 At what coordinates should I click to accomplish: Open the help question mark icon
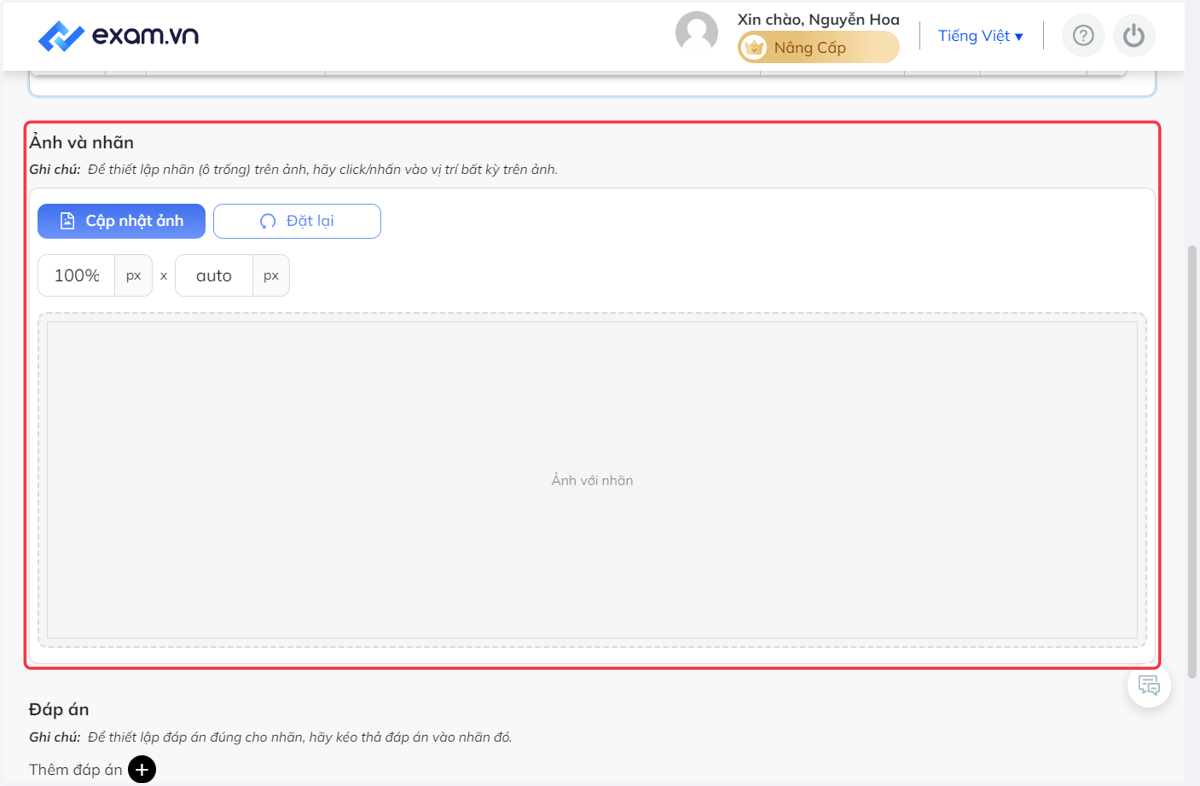point(1083,36)
